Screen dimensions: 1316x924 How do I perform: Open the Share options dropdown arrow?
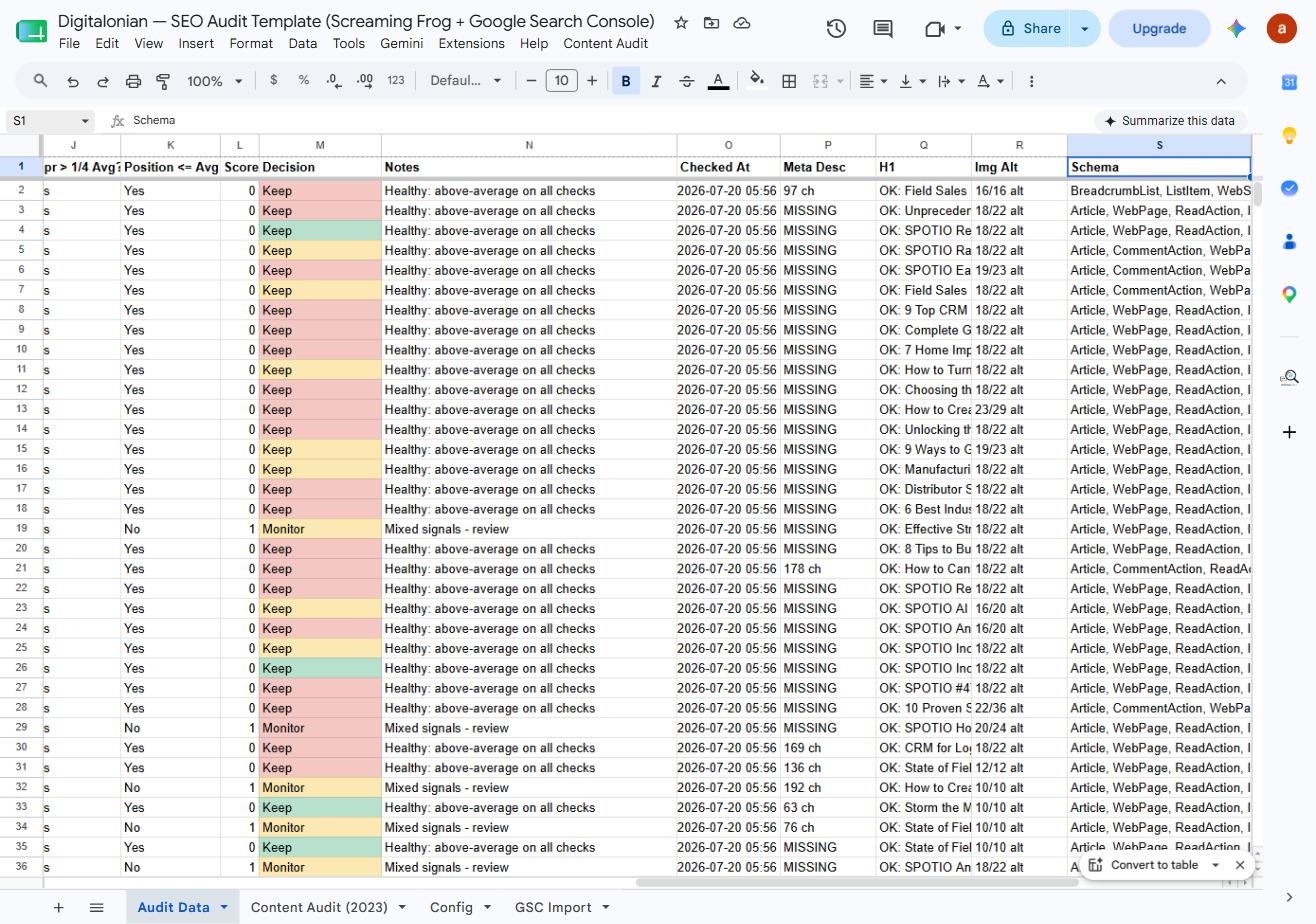click(1085, 29)
